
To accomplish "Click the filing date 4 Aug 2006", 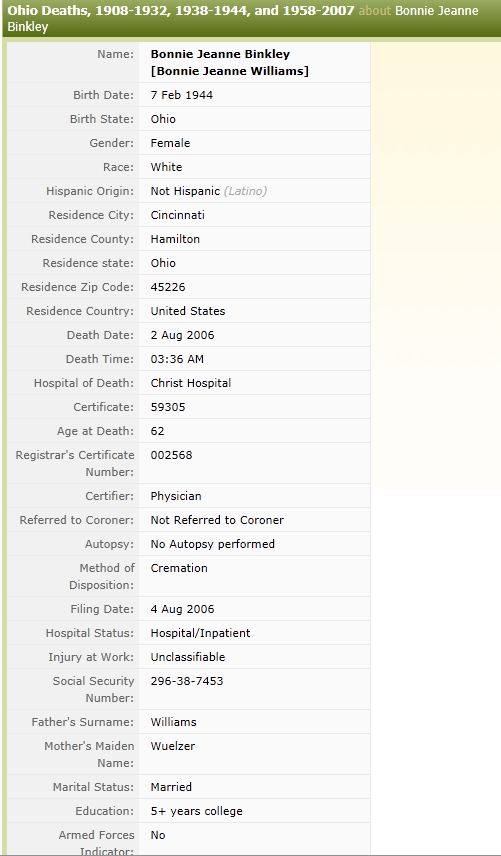I will click(x=182, y=609).
